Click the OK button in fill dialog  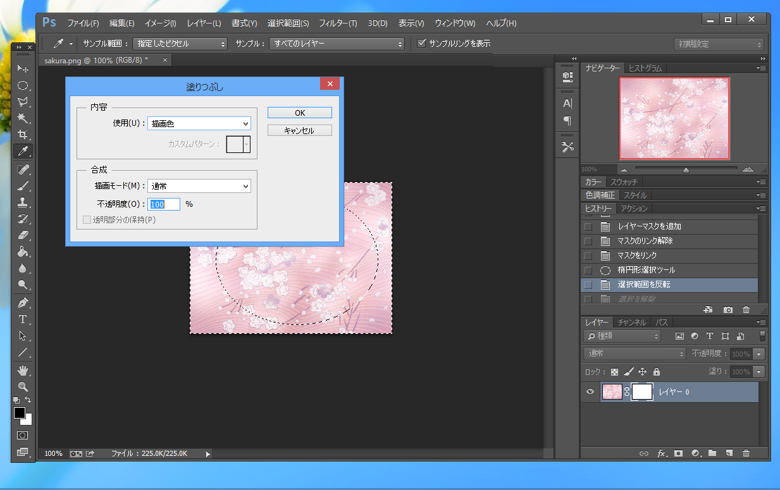pos(299,113)
